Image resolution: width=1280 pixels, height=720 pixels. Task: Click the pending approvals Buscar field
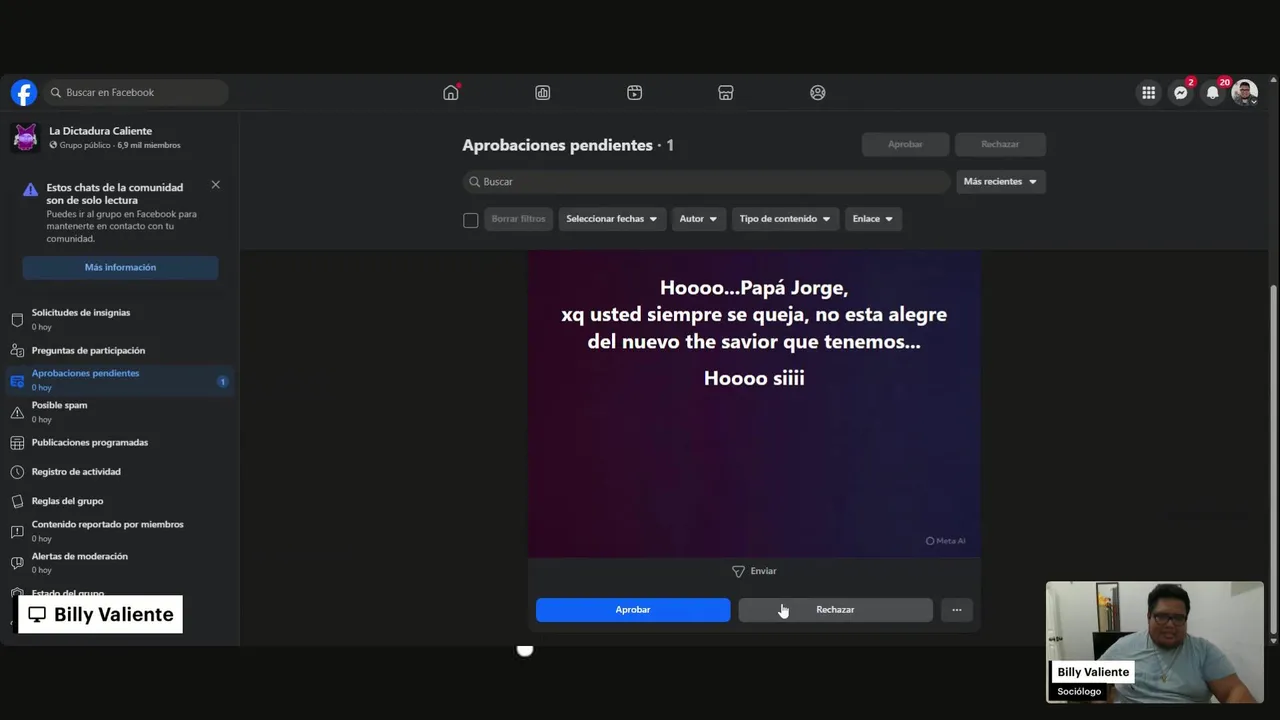[x=706, y=182]
